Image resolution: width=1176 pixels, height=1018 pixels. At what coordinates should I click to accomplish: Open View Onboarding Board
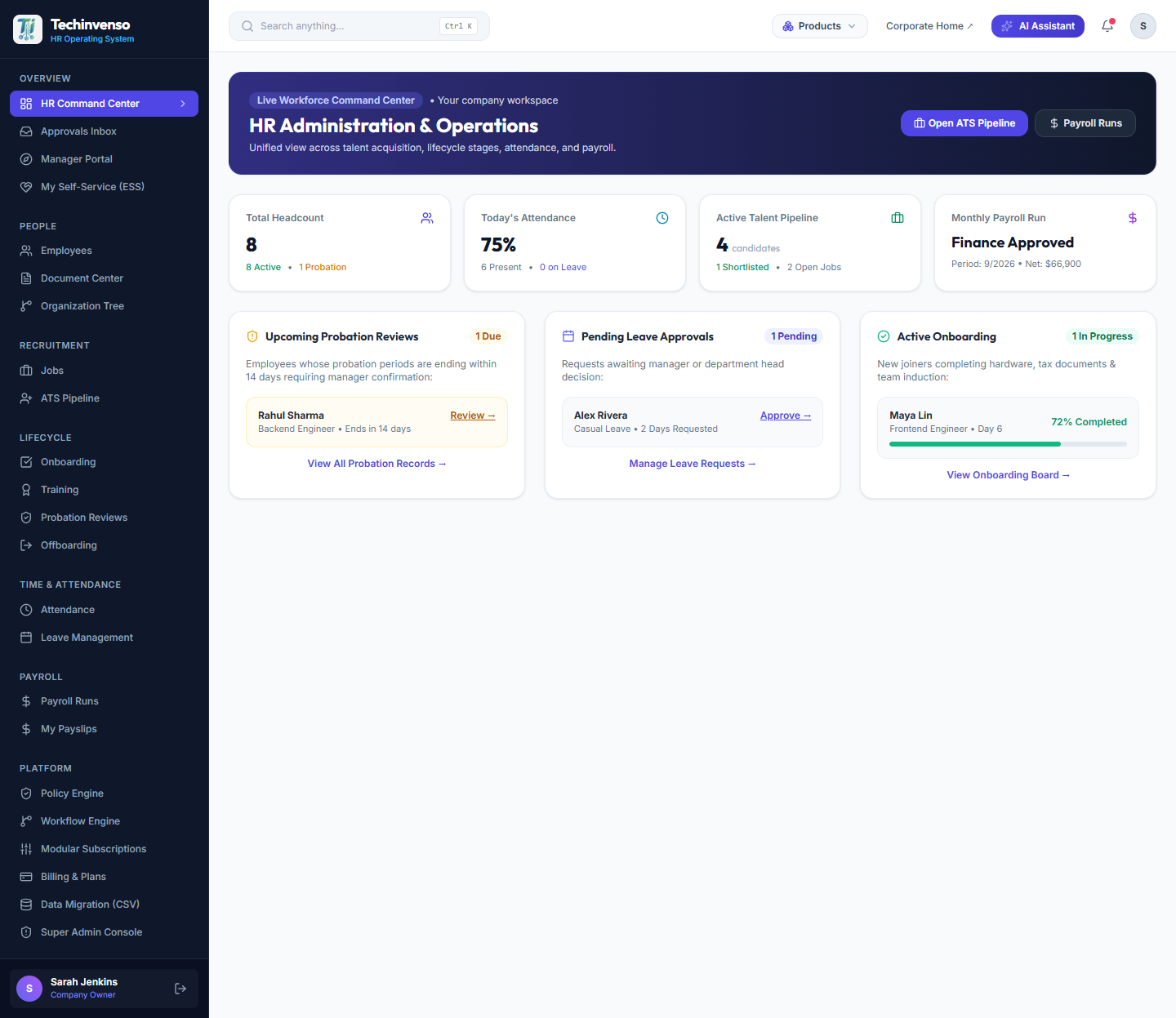pos(1009,475)
